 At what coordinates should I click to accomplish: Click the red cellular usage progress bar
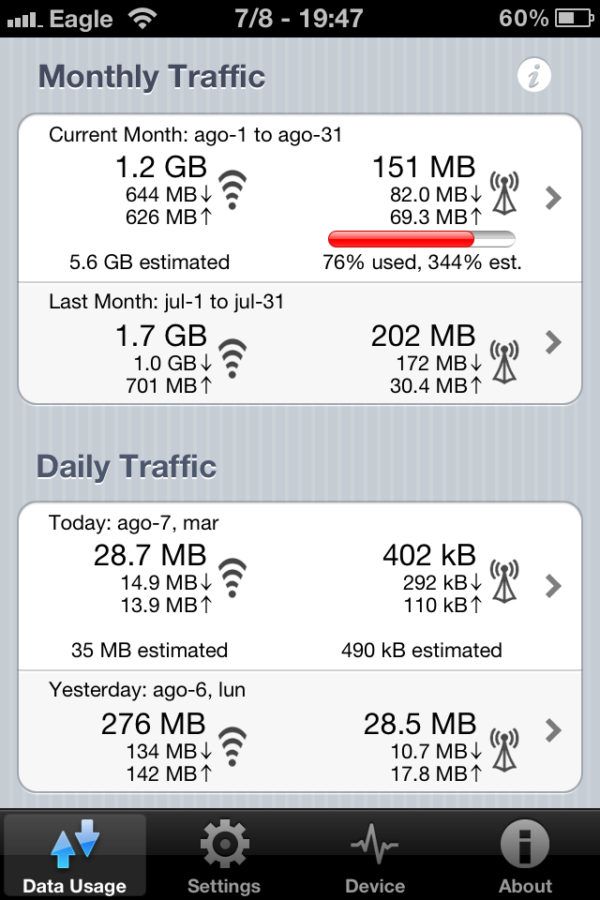(421, 238)
